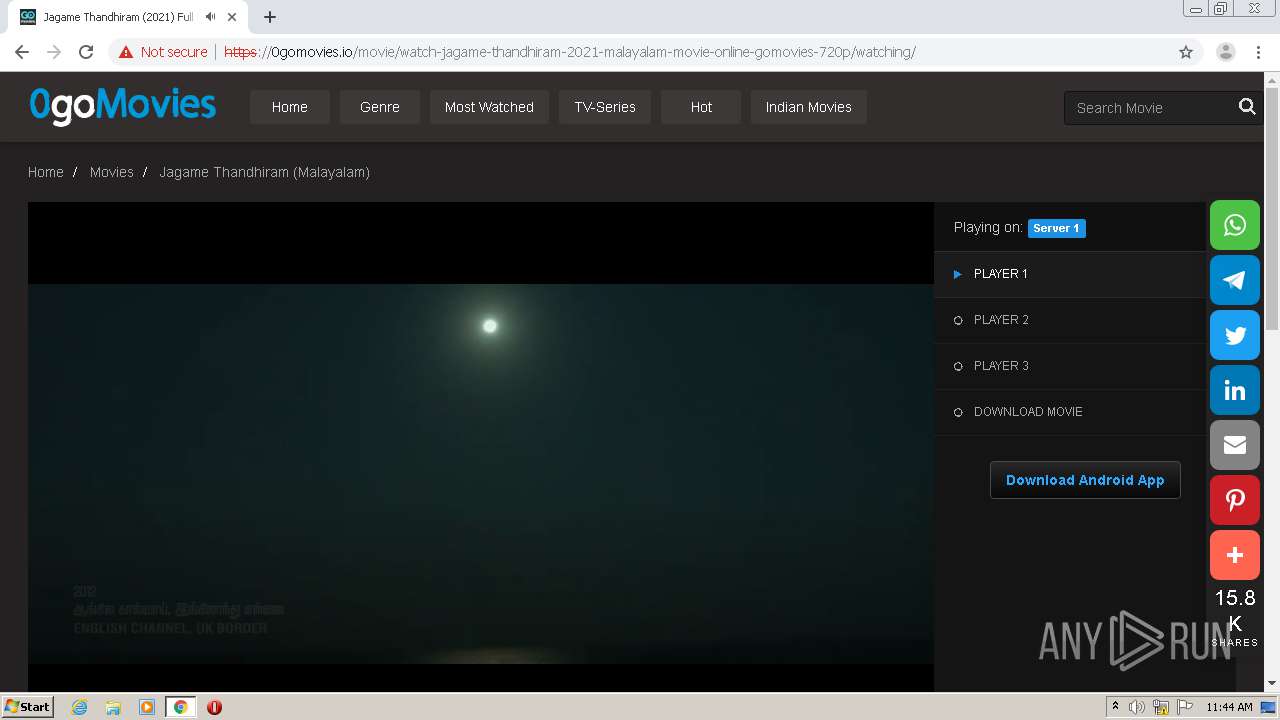Launch media player from taskbar
The height and width of the screenshot is (720, 1280).
147,707
